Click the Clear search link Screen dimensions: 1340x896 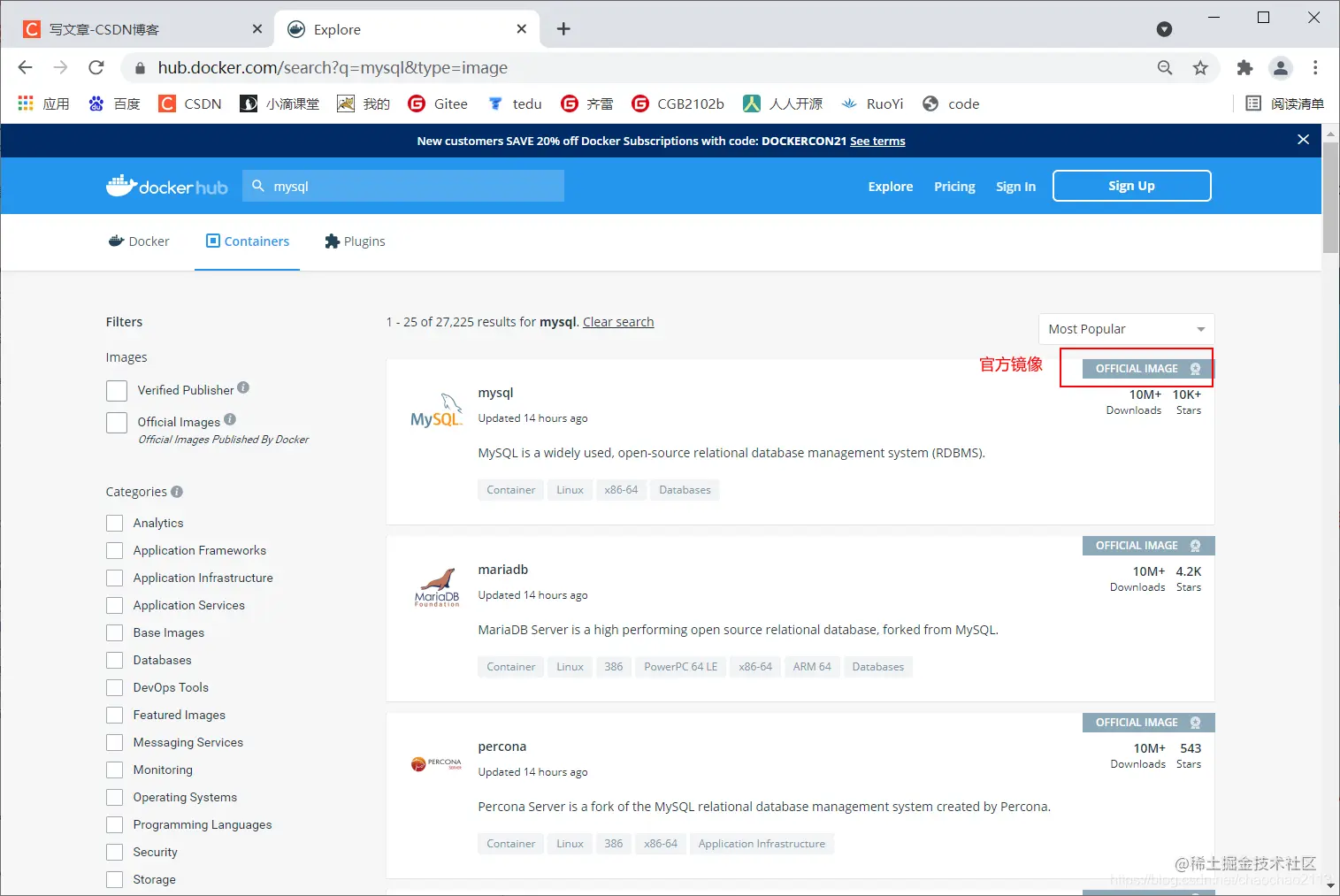[x=618, y=322]
